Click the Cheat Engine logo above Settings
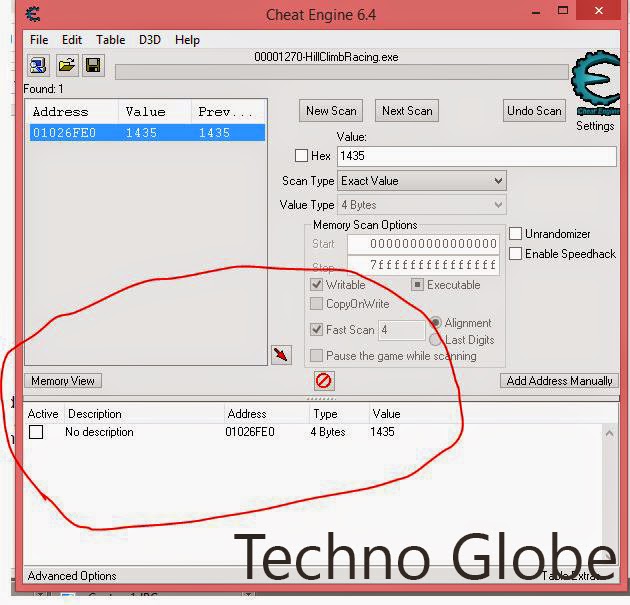Viewport: 630px width, 605px height. pos(595,84)
